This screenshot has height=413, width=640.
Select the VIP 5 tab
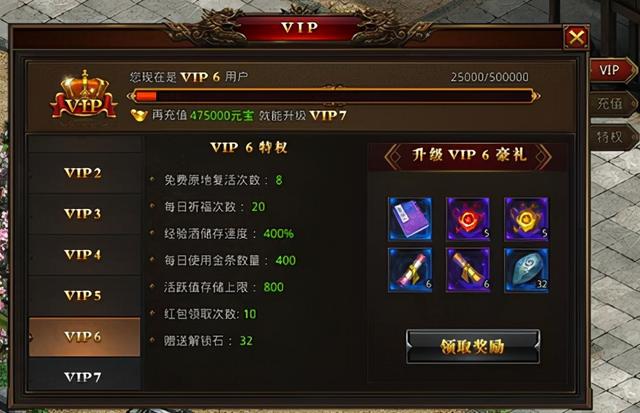pos(84,295)
